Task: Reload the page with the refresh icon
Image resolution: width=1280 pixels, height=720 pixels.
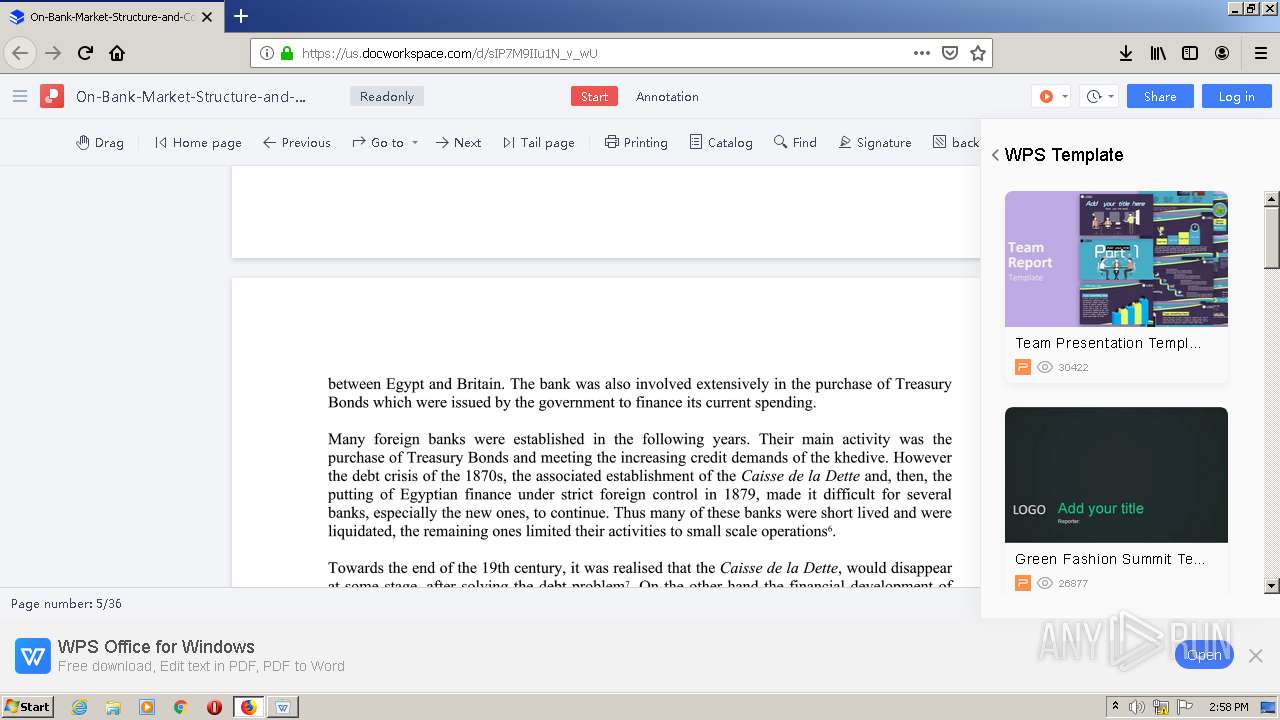Action: 85,53
